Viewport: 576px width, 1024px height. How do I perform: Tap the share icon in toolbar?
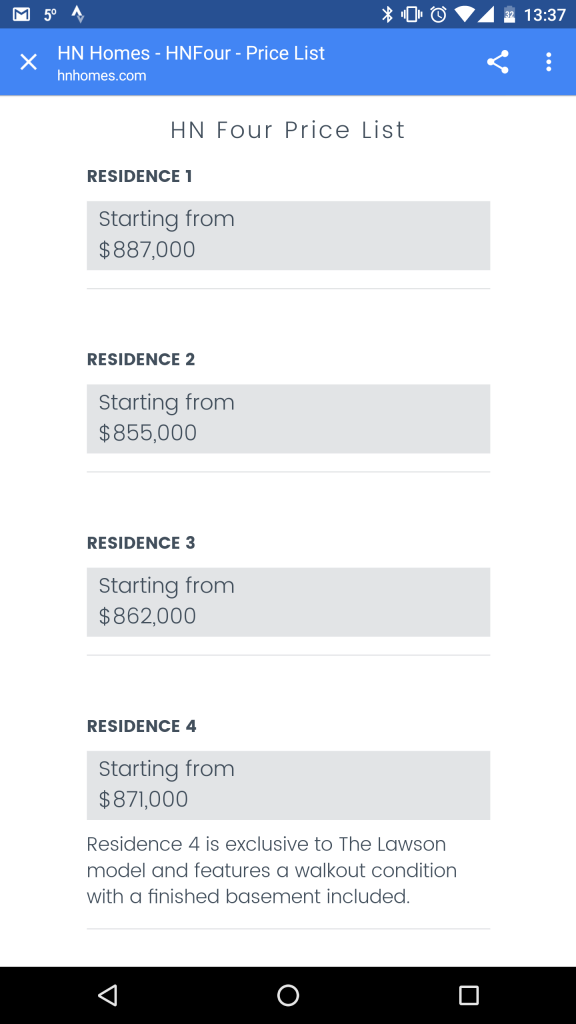pyautogui.click(x=498, y=62)
